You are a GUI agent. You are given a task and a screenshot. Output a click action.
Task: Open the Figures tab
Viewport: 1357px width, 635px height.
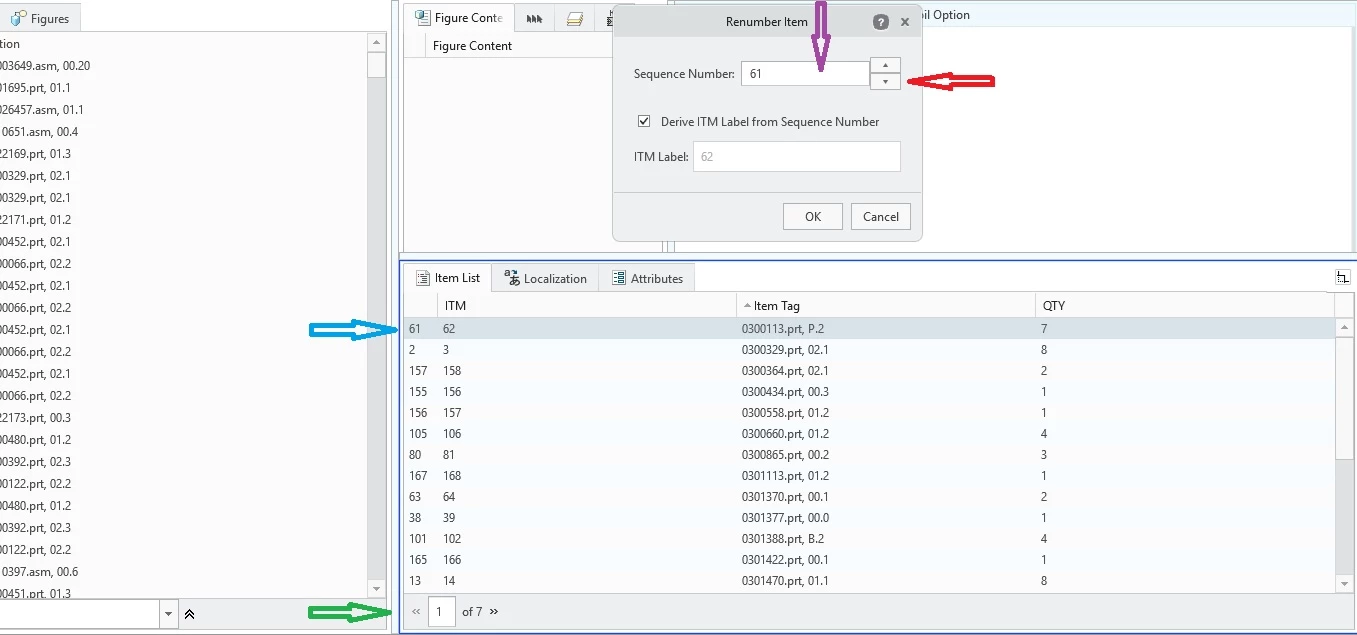[x=40, y=18]
